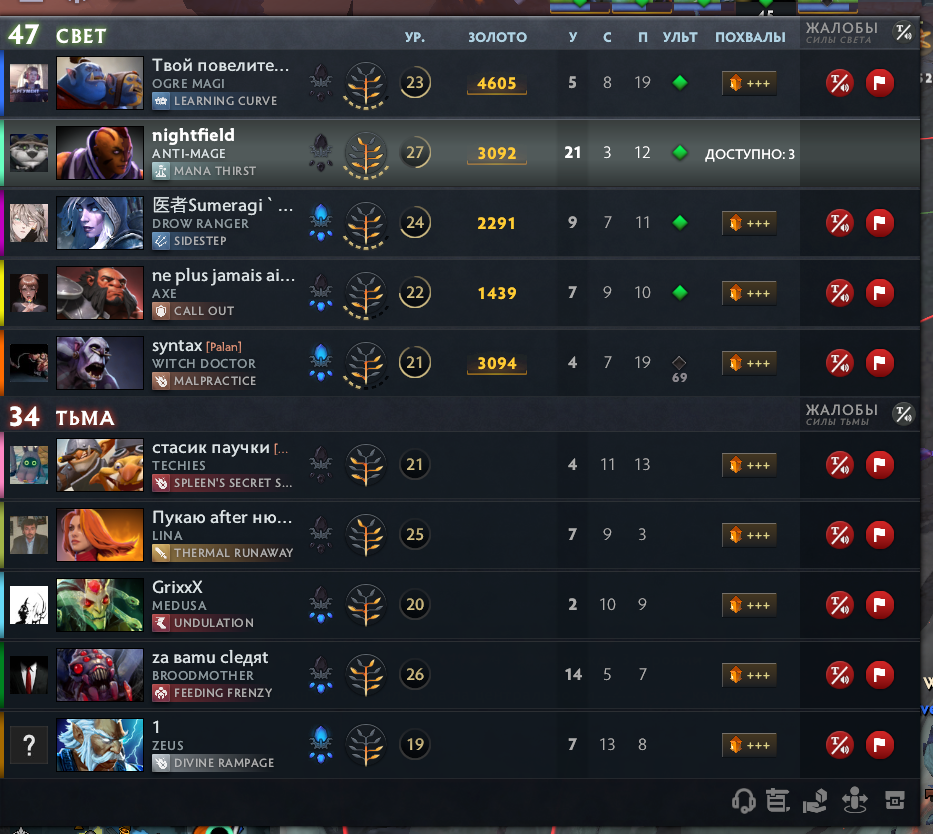
Task: Open voice chat headset settings icon
Action: click(x=743, y=800)
